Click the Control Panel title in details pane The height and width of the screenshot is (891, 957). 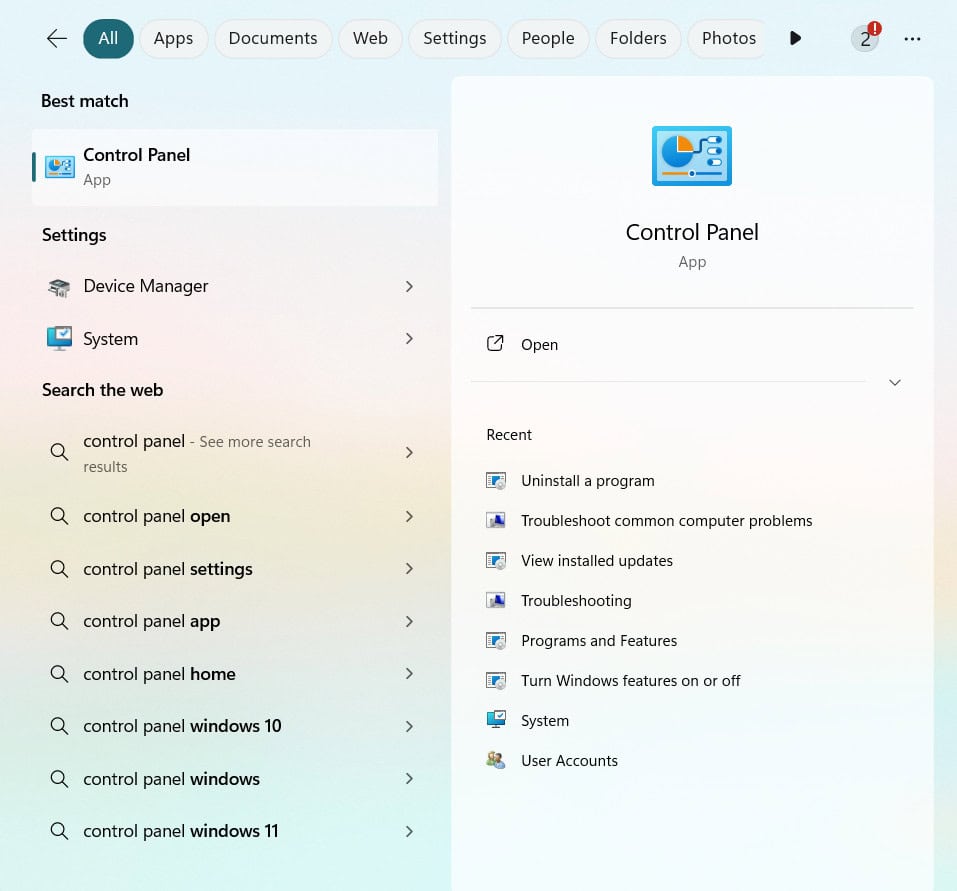tap(692, 233)
